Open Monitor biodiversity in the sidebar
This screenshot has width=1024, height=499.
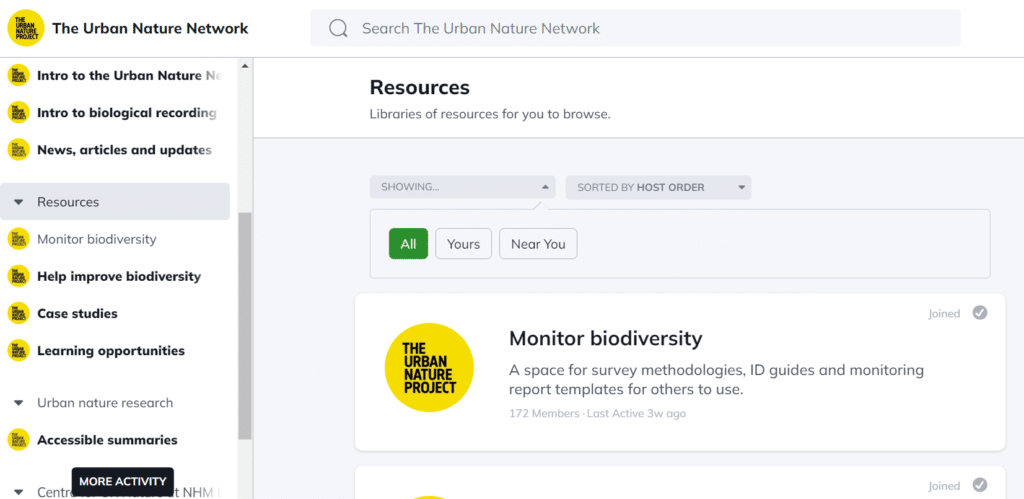[x=97, y=239]
